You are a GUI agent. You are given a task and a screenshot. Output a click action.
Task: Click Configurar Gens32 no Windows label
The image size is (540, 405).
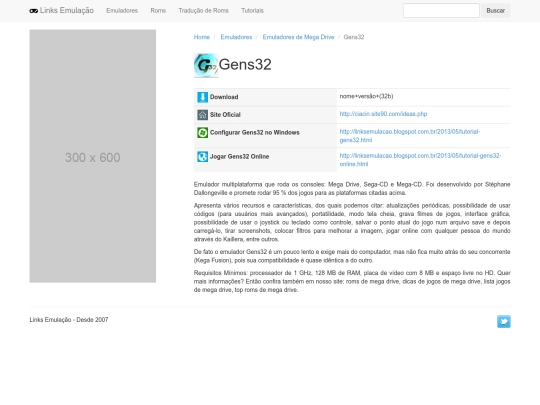[255, 133]
